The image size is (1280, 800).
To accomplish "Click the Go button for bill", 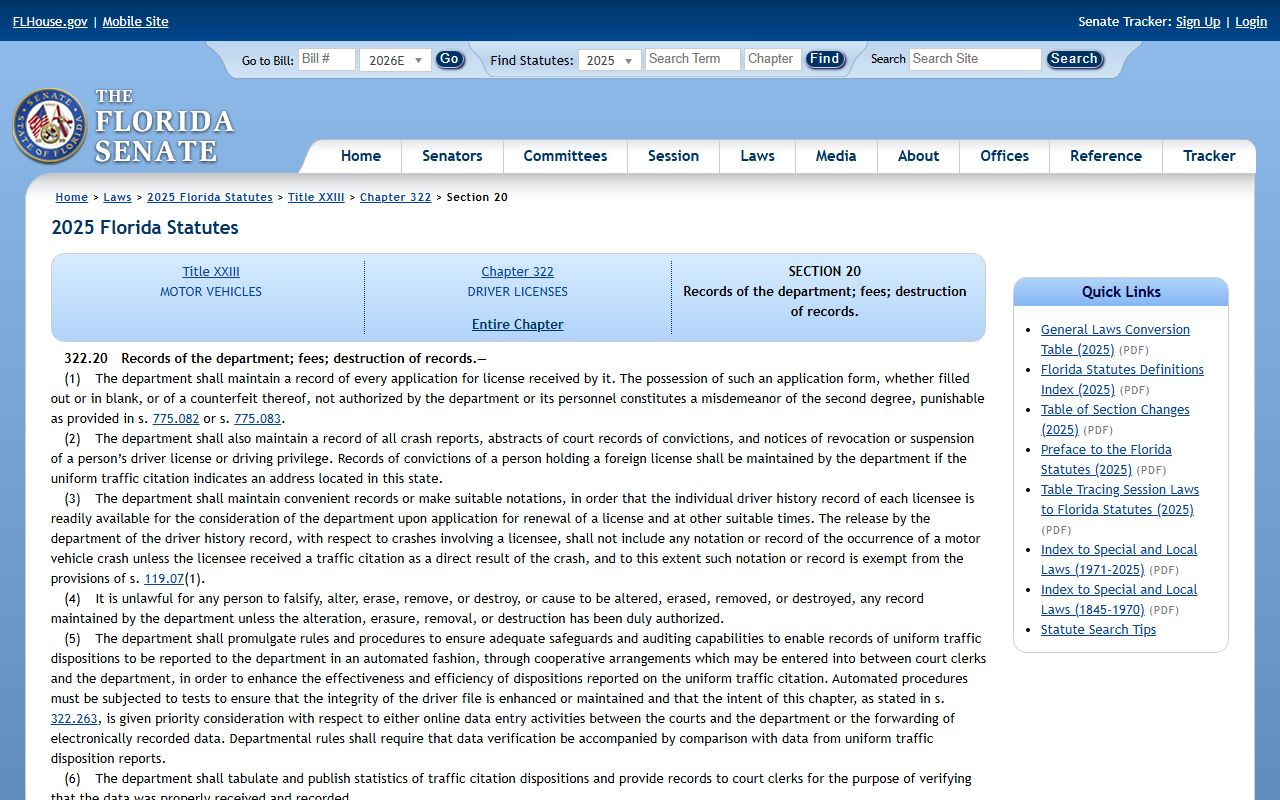I will click(450, 59).
